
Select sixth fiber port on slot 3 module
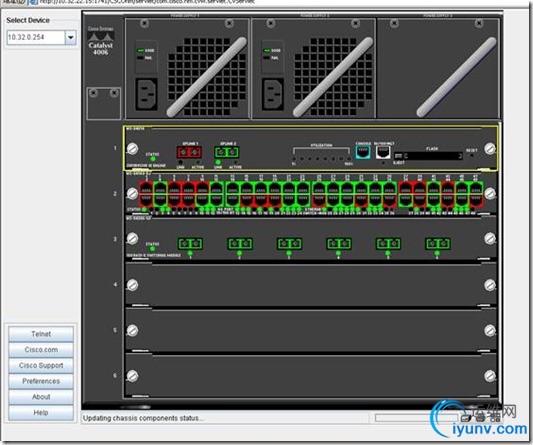[x=438, y=243]
